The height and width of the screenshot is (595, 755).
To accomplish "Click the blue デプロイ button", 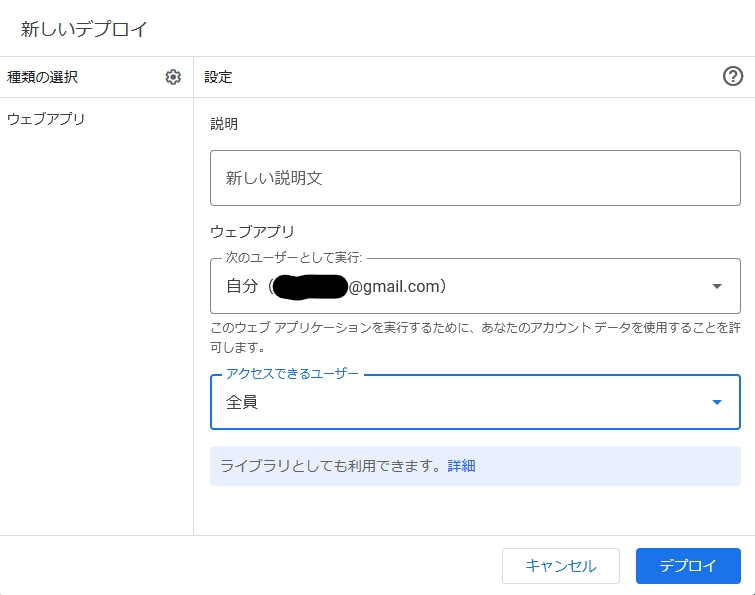I will coord(688,566).
